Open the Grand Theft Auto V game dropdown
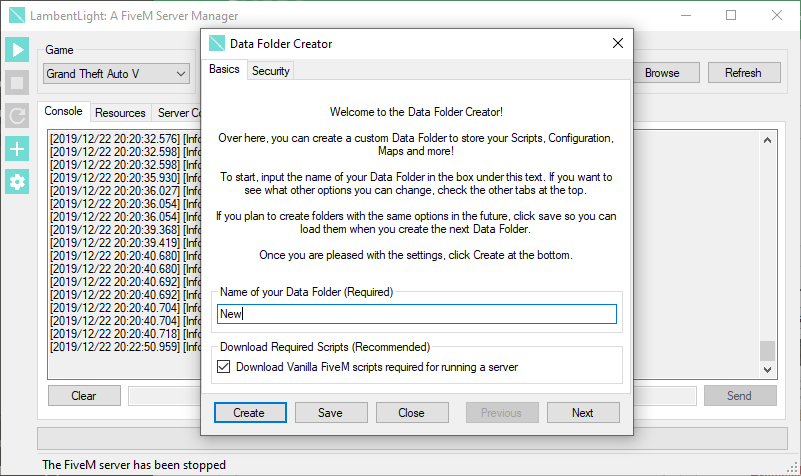This screenshot has height=476, width=801. pyautogui.click(x=116, y=74)
